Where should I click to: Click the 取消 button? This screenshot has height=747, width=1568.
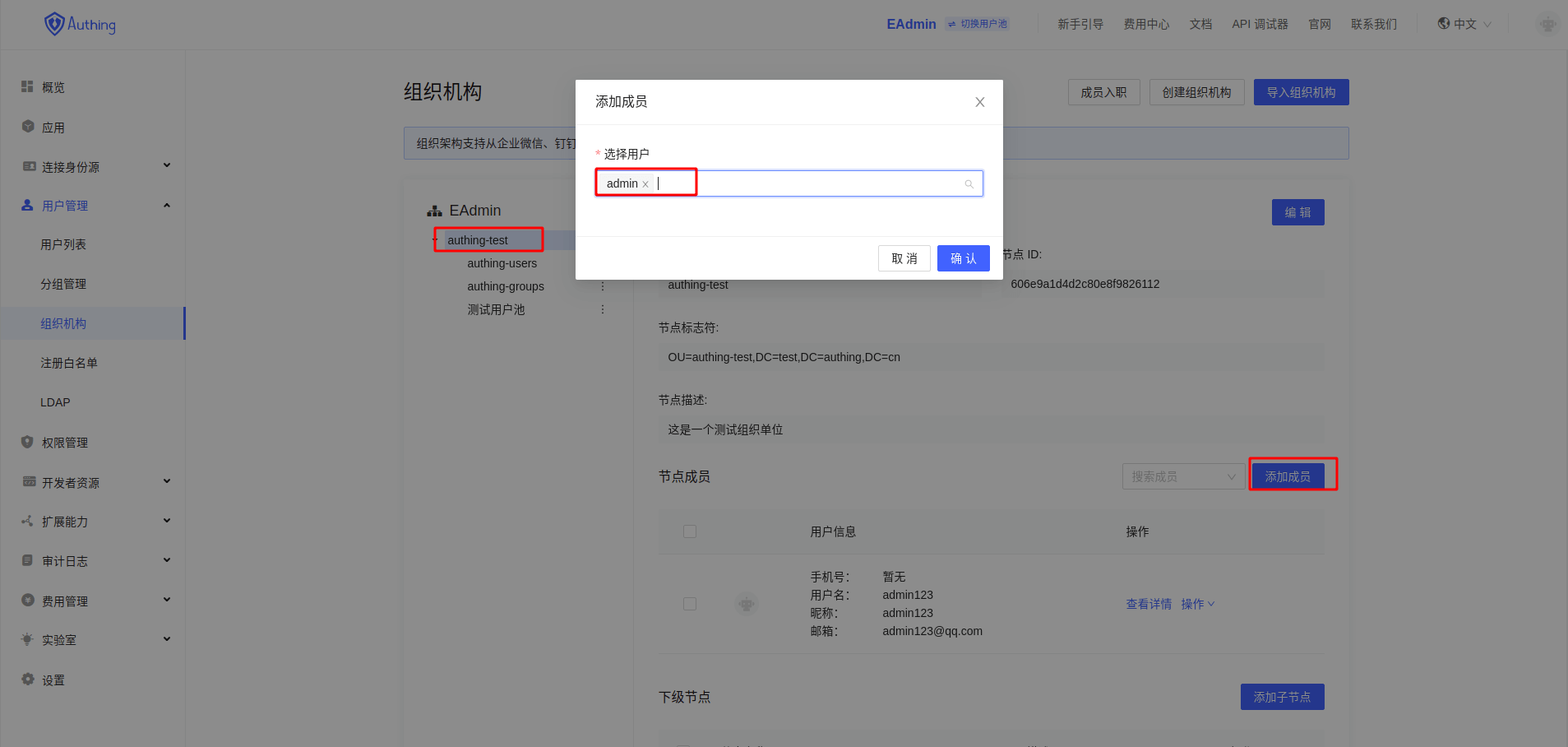904,258
